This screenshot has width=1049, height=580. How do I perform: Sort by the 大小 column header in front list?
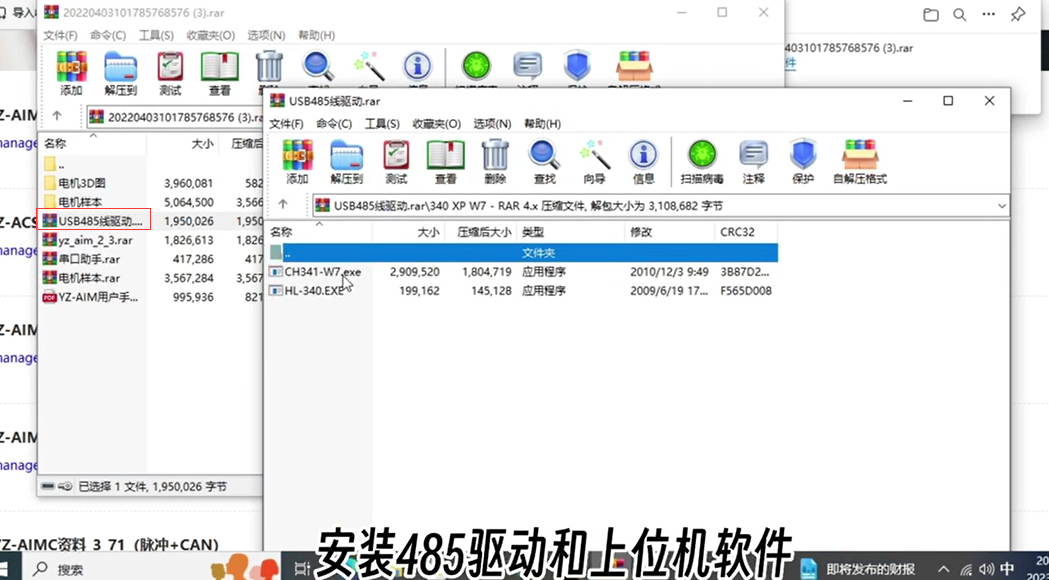coord(409,232)
